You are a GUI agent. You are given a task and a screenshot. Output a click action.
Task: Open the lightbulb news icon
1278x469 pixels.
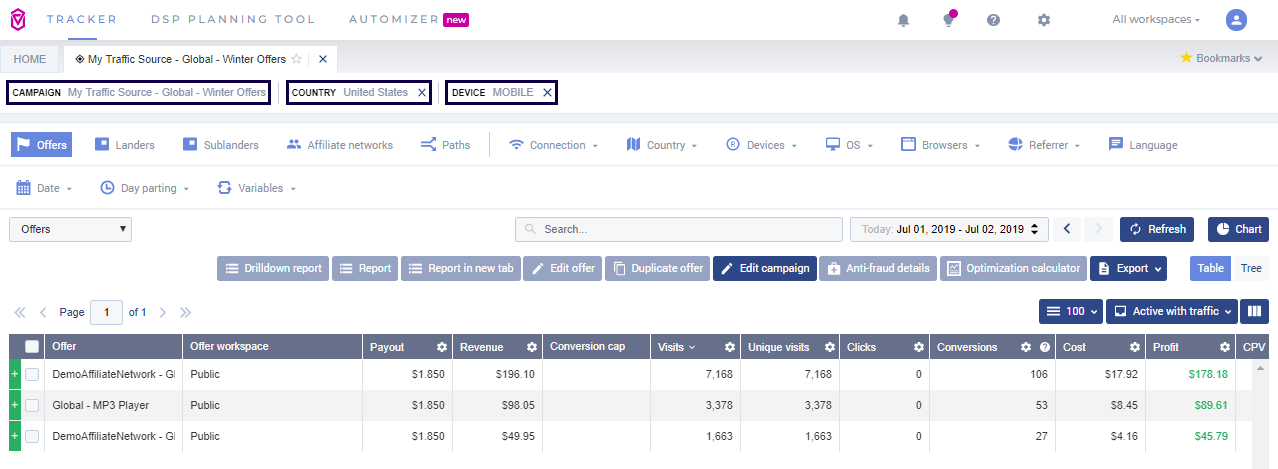948,20
